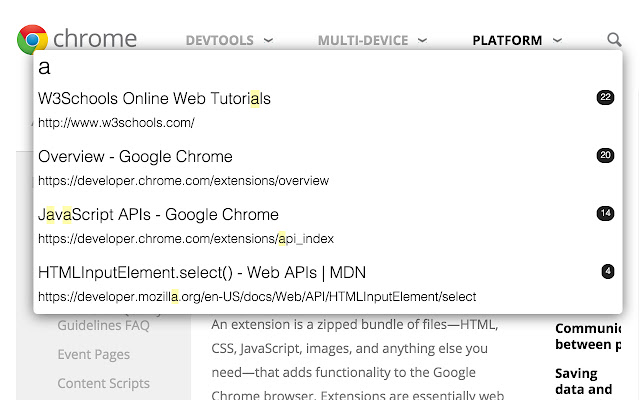
Task: Click the extensions/overview URL line
Action: (x=183, y=180)
